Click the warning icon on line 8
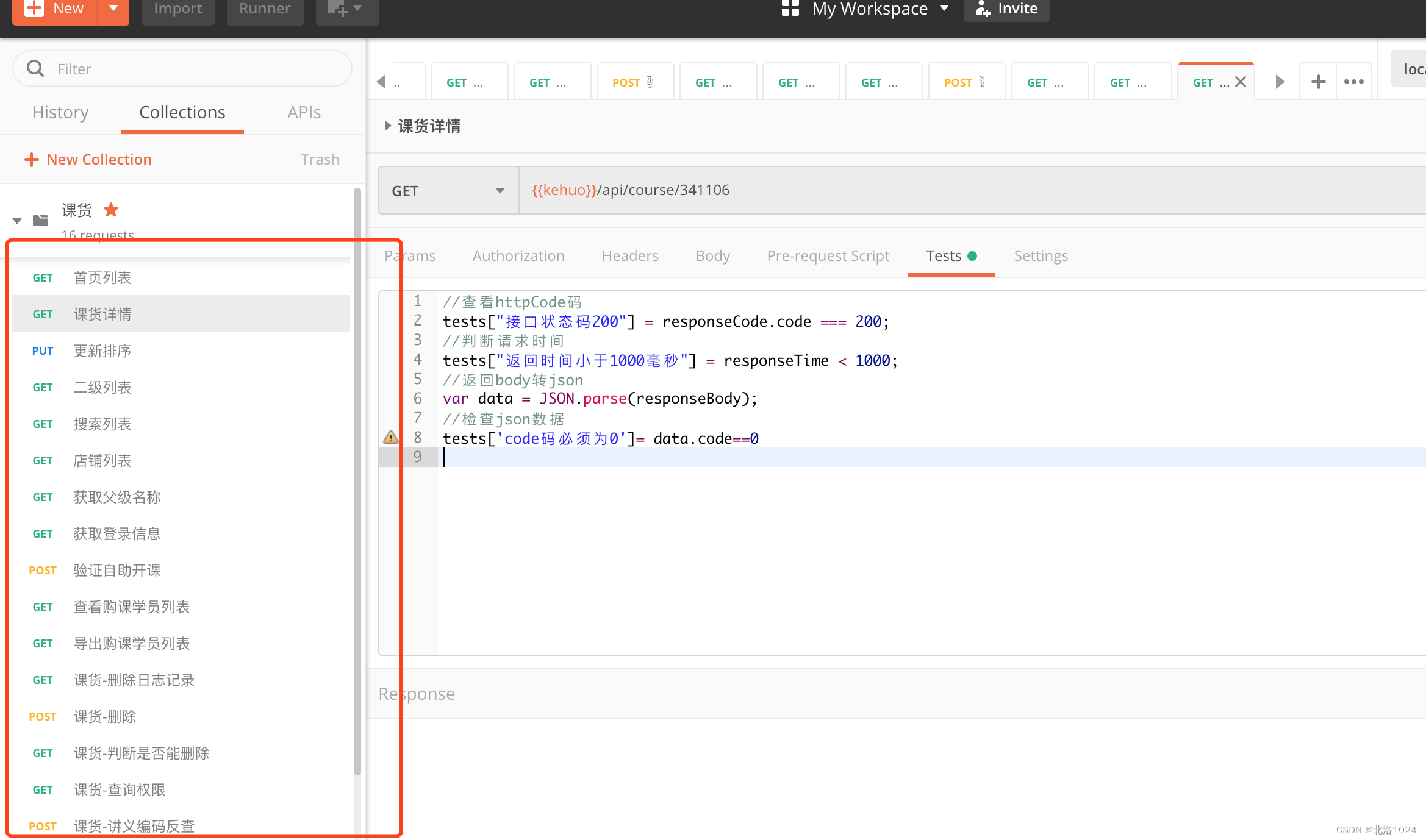Viewport: 1426px width, 840px height. [x=390, y=438]
